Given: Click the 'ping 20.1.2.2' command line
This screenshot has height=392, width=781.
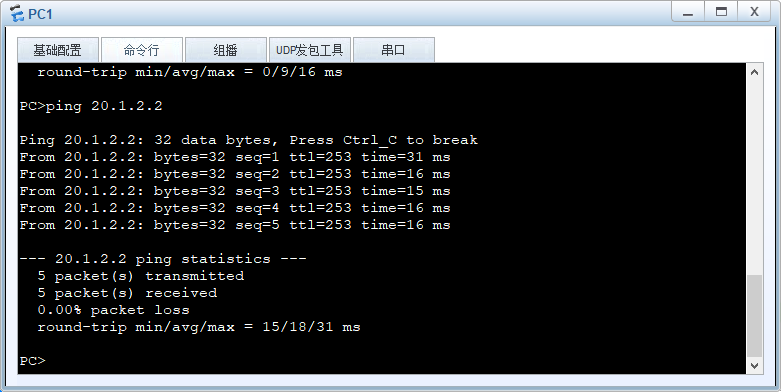Looking at the screenshot, I should click(91, 106).
